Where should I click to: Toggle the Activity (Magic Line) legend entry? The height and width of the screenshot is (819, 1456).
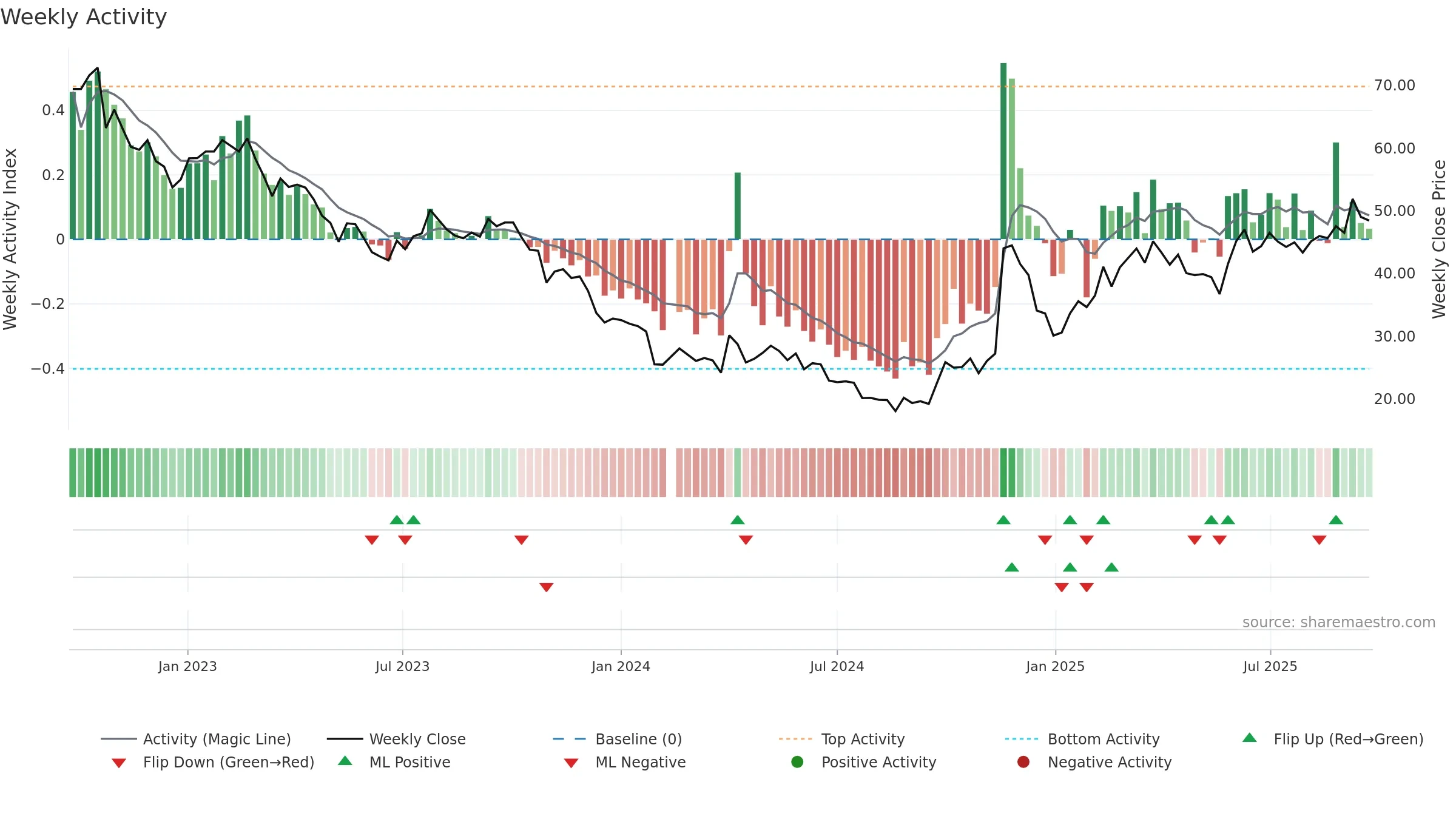(196, 739)
